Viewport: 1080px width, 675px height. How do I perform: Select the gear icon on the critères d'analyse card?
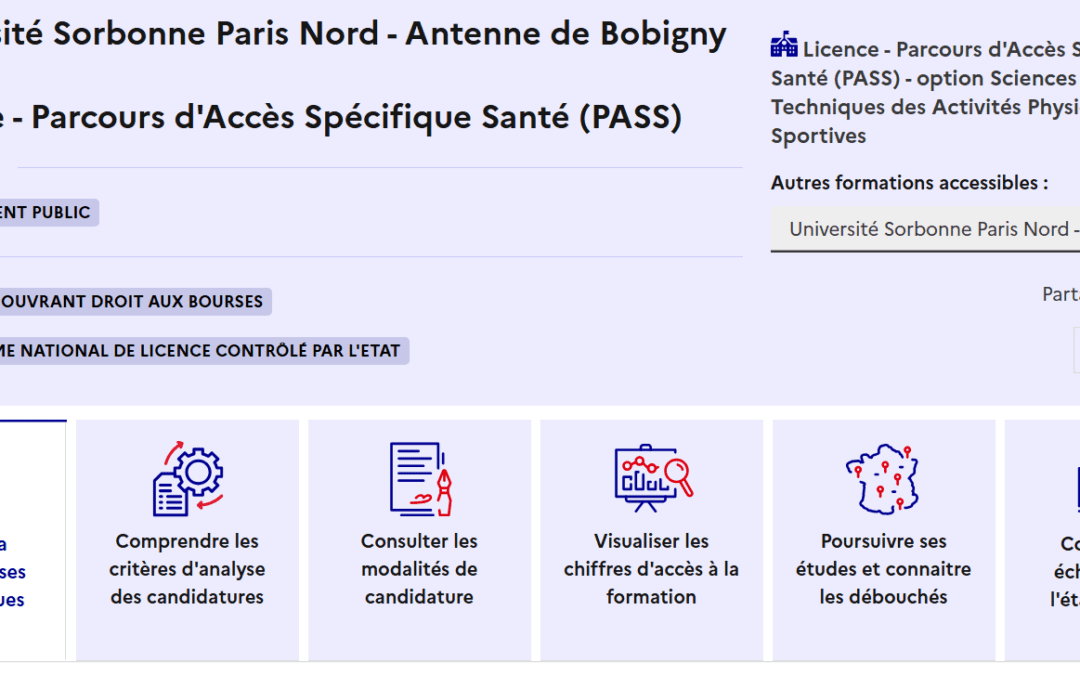click(196, 474)
